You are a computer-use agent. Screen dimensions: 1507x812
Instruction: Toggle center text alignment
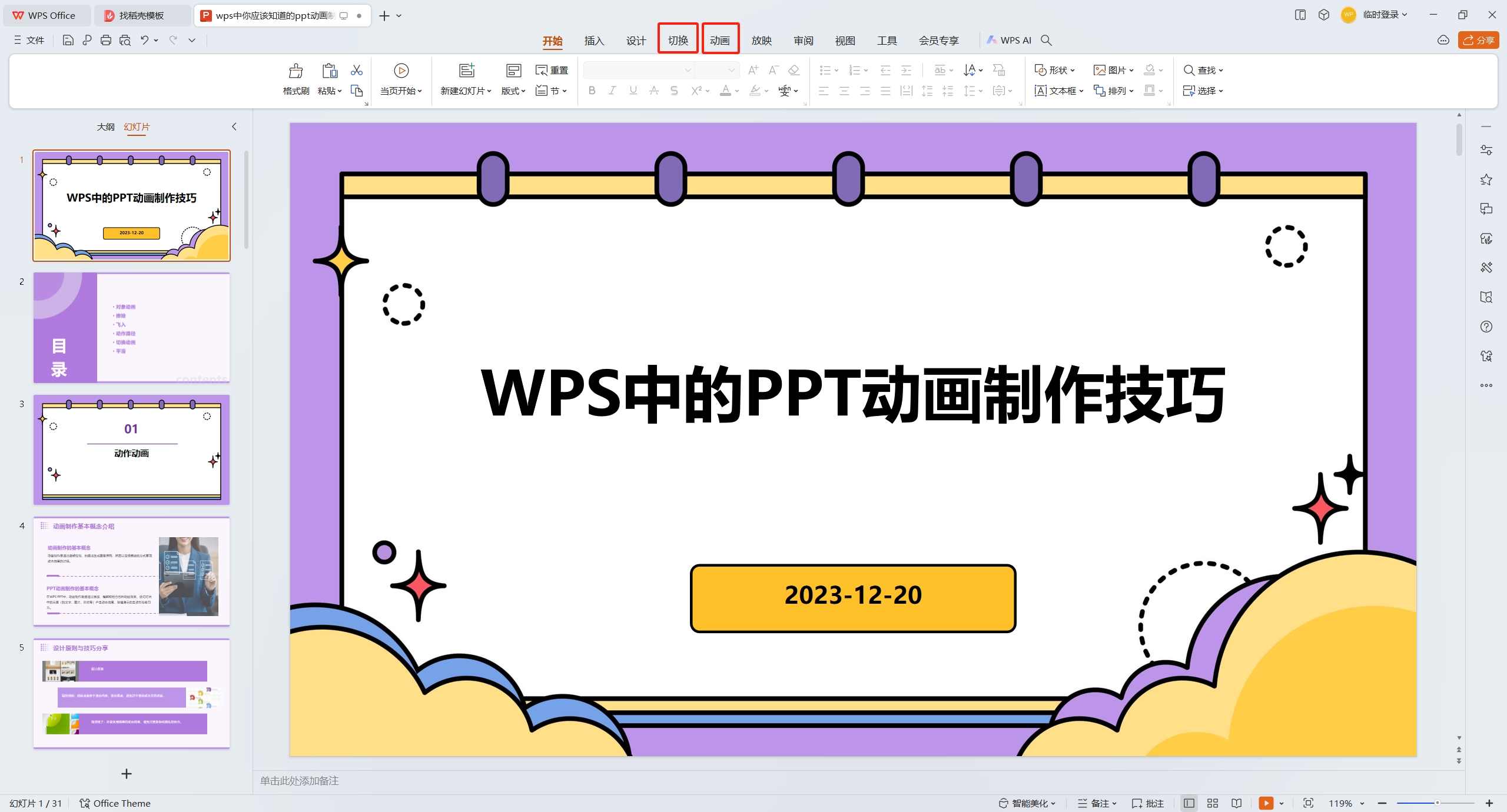click(844, 91)
